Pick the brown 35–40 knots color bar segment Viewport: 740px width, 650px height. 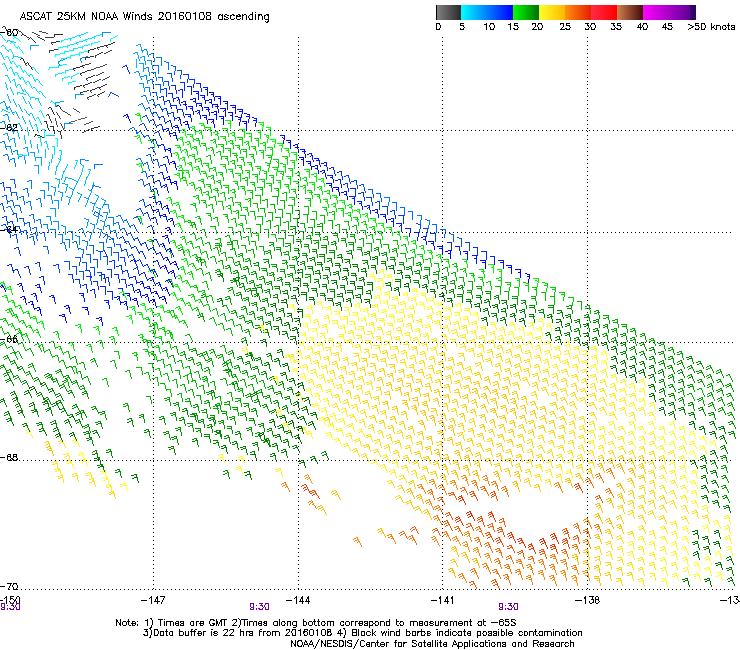click(x=630, y=12)
